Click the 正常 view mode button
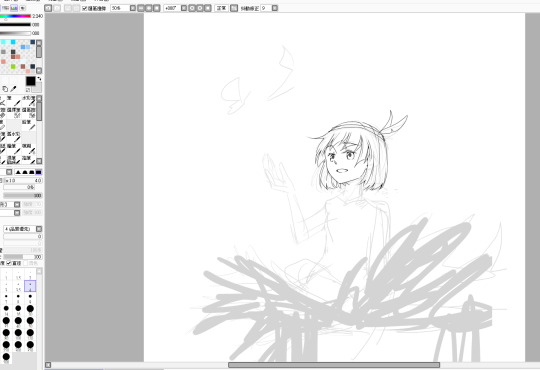Screen dimensions: 540x370 click(x=221, y=8)
